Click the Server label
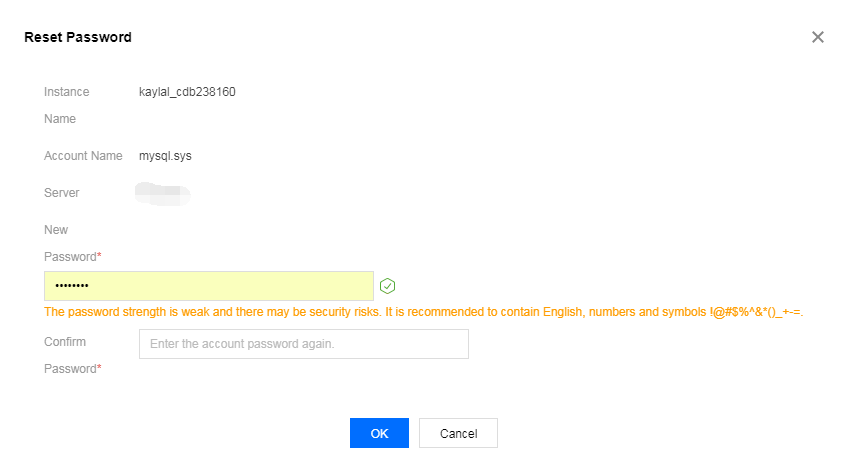This screenshot has height=470, width=847. [62, 192]
